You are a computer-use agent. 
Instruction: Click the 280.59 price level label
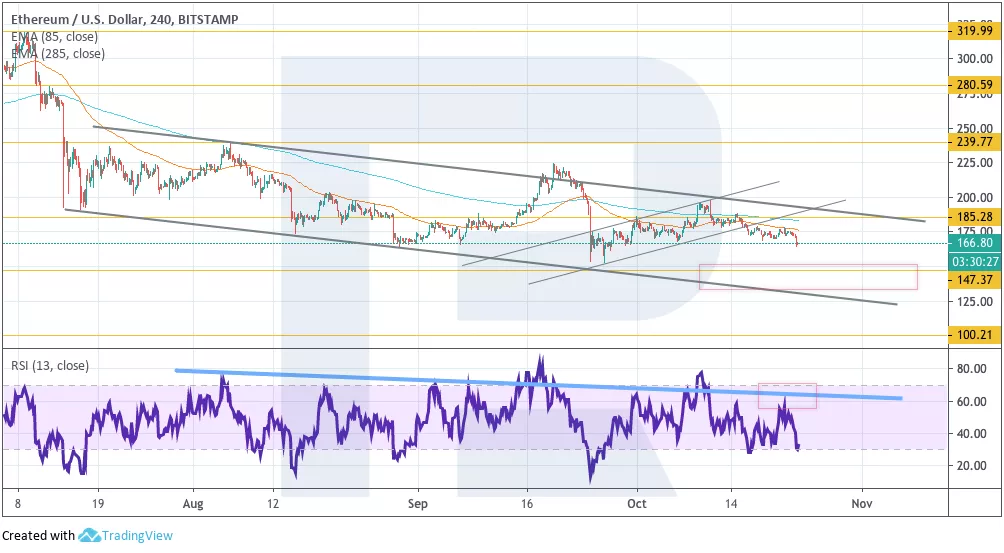[973, 86]
